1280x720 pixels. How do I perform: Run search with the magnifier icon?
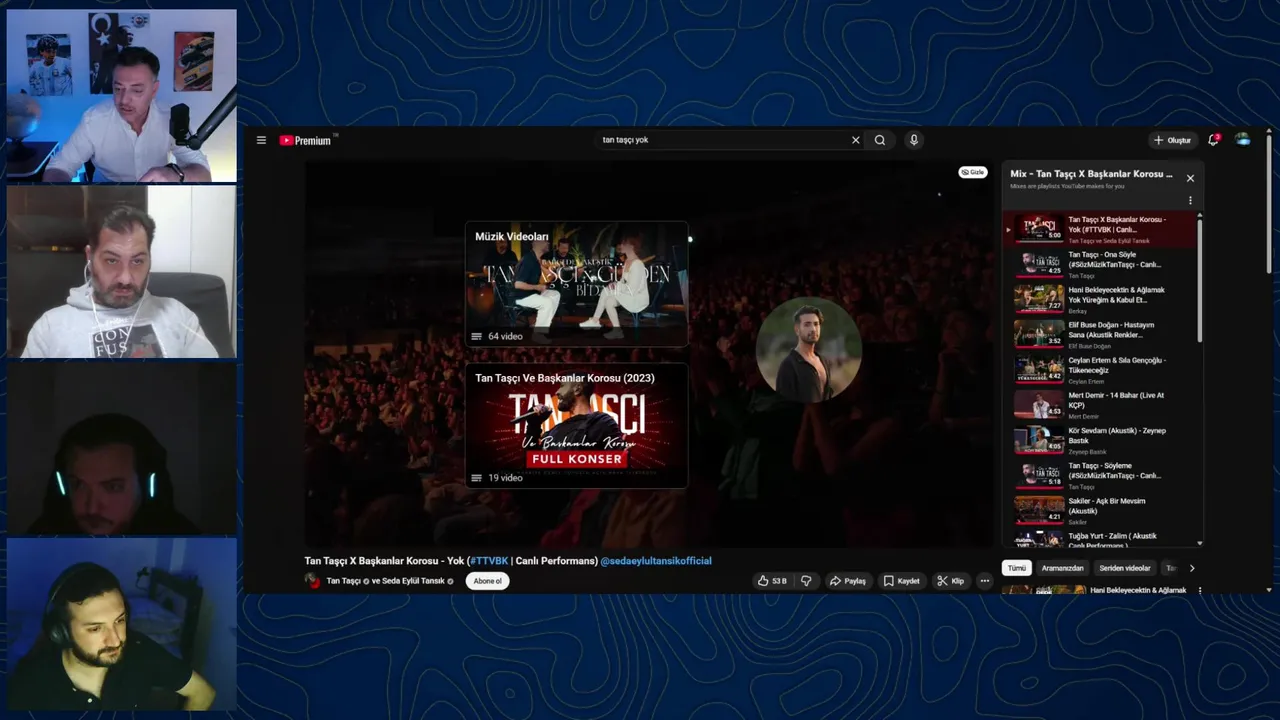(x=880, y=140)
